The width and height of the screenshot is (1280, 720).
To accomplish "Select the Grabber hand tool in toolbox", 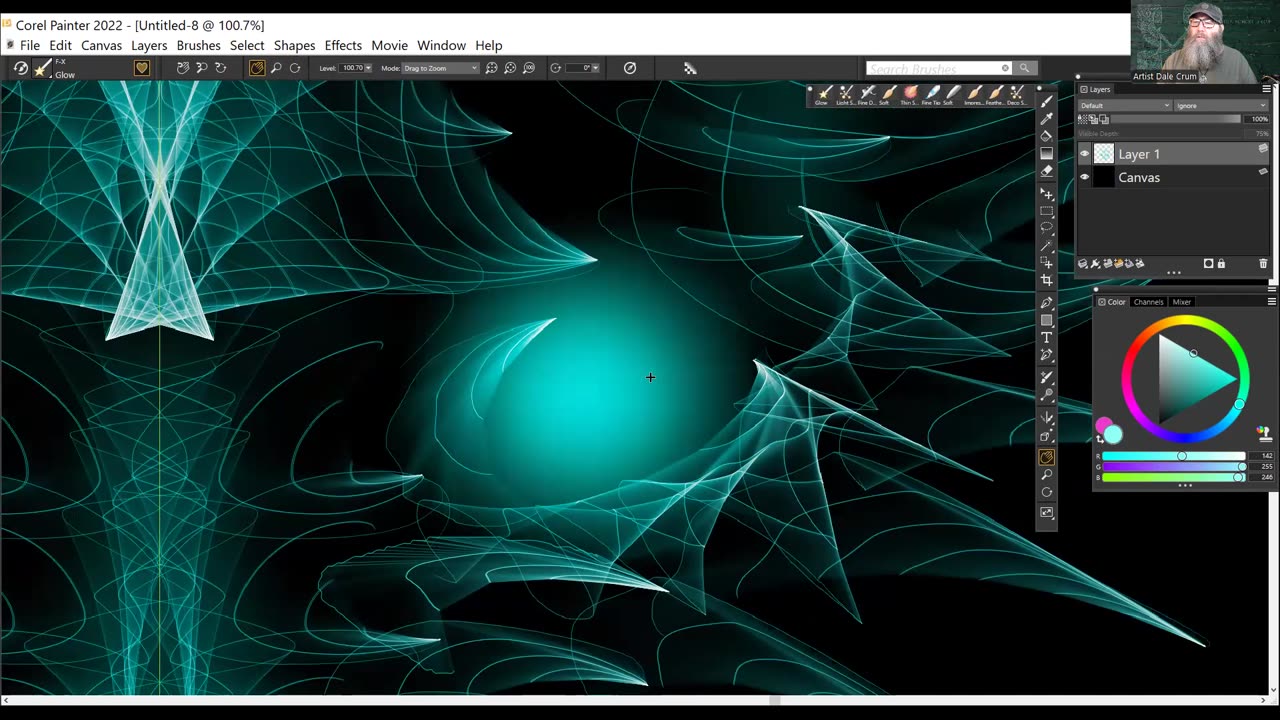I will [1047, 458].
